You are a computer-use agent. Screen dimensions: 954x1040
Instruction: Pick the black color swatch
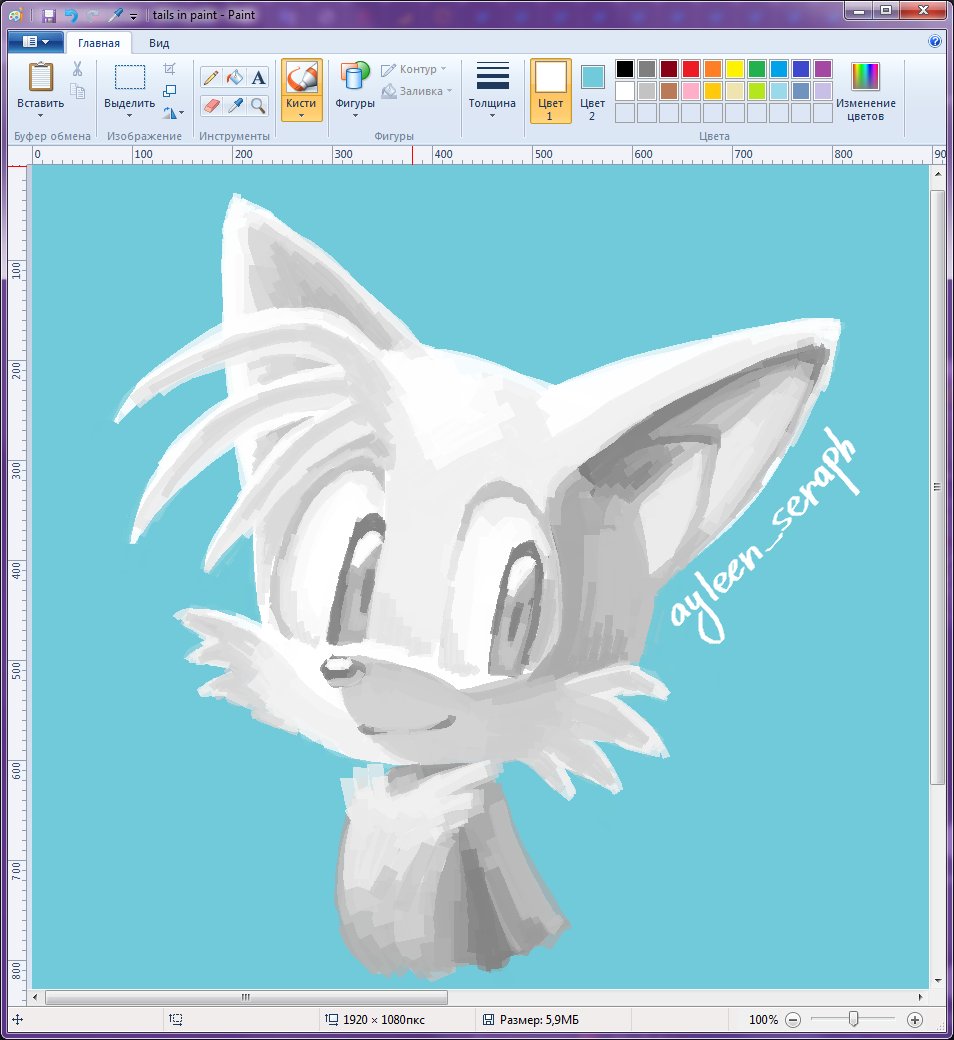tap(625, 68)
